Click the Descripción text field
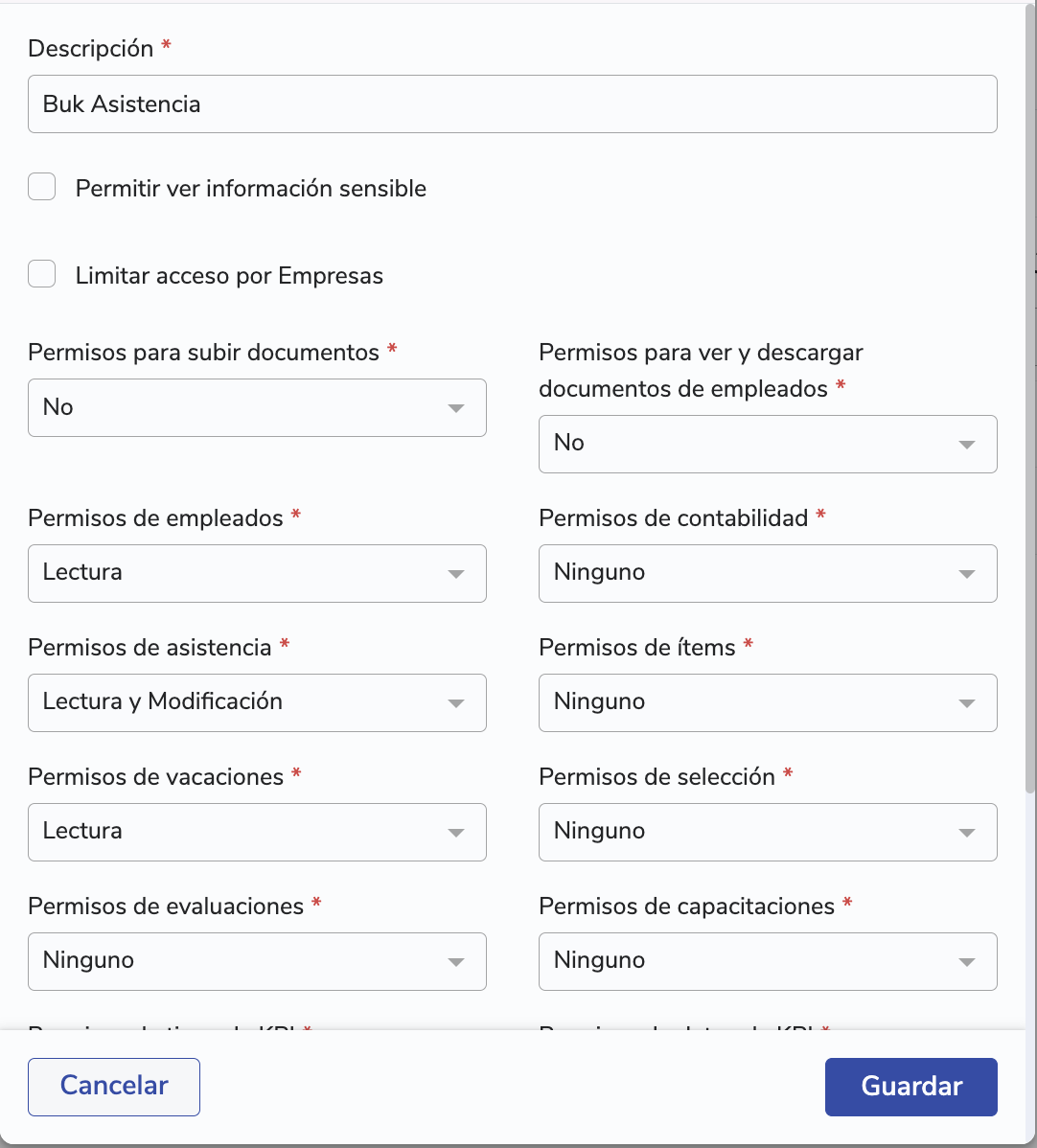 pyautogui.click(x=513, y=103)
